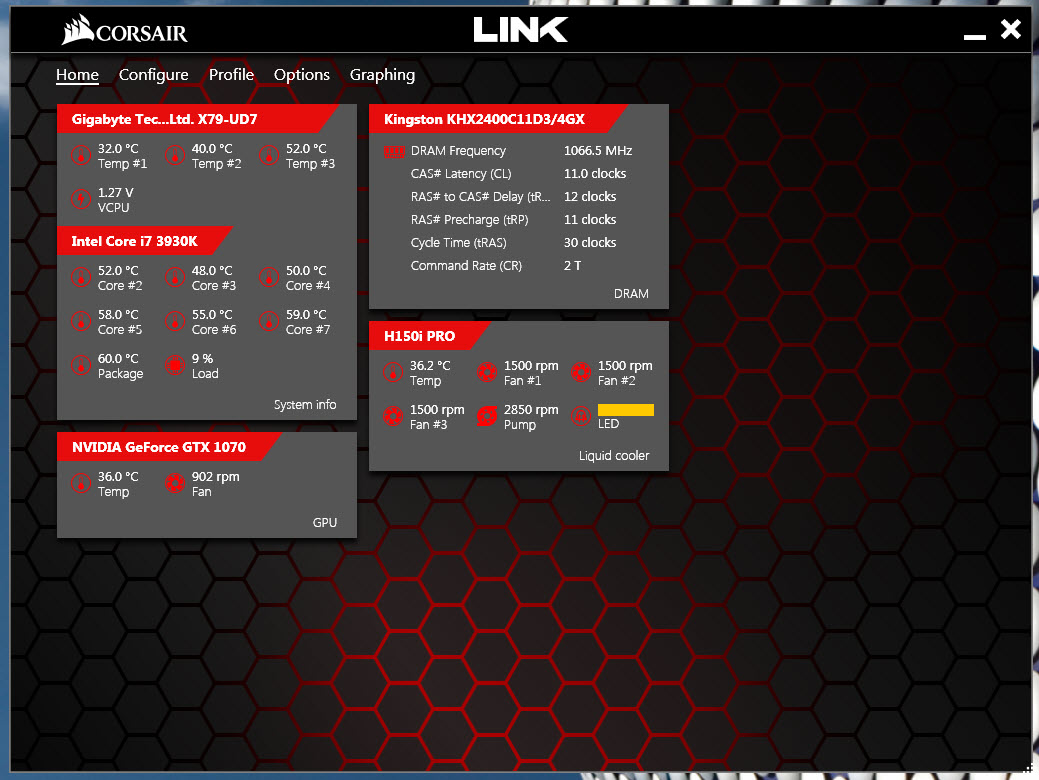Click the H150i Fan #3 icon
The height and width of the screenshot is (780, 1039).
click(x=393, y=416)
